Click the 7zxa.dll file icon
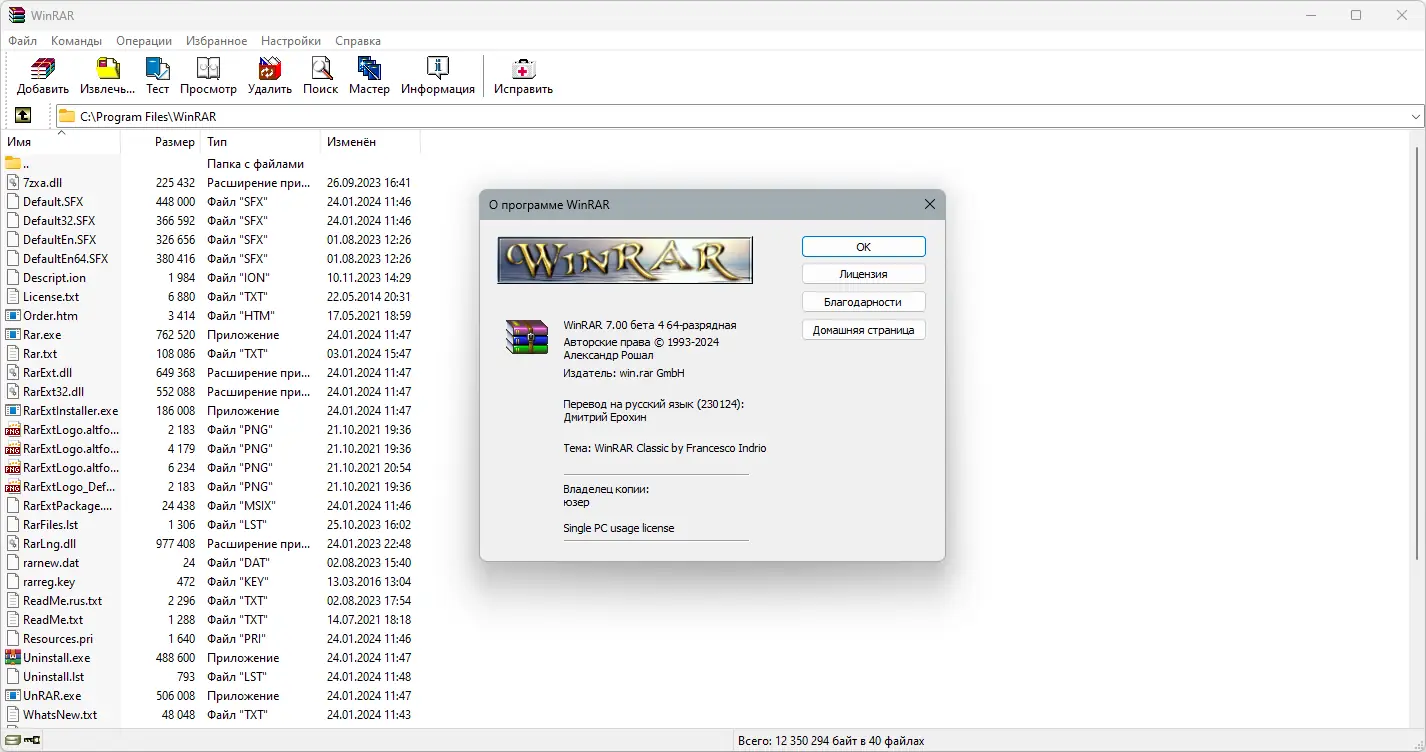Viewport: 1426px width, 752px height. 13,183
